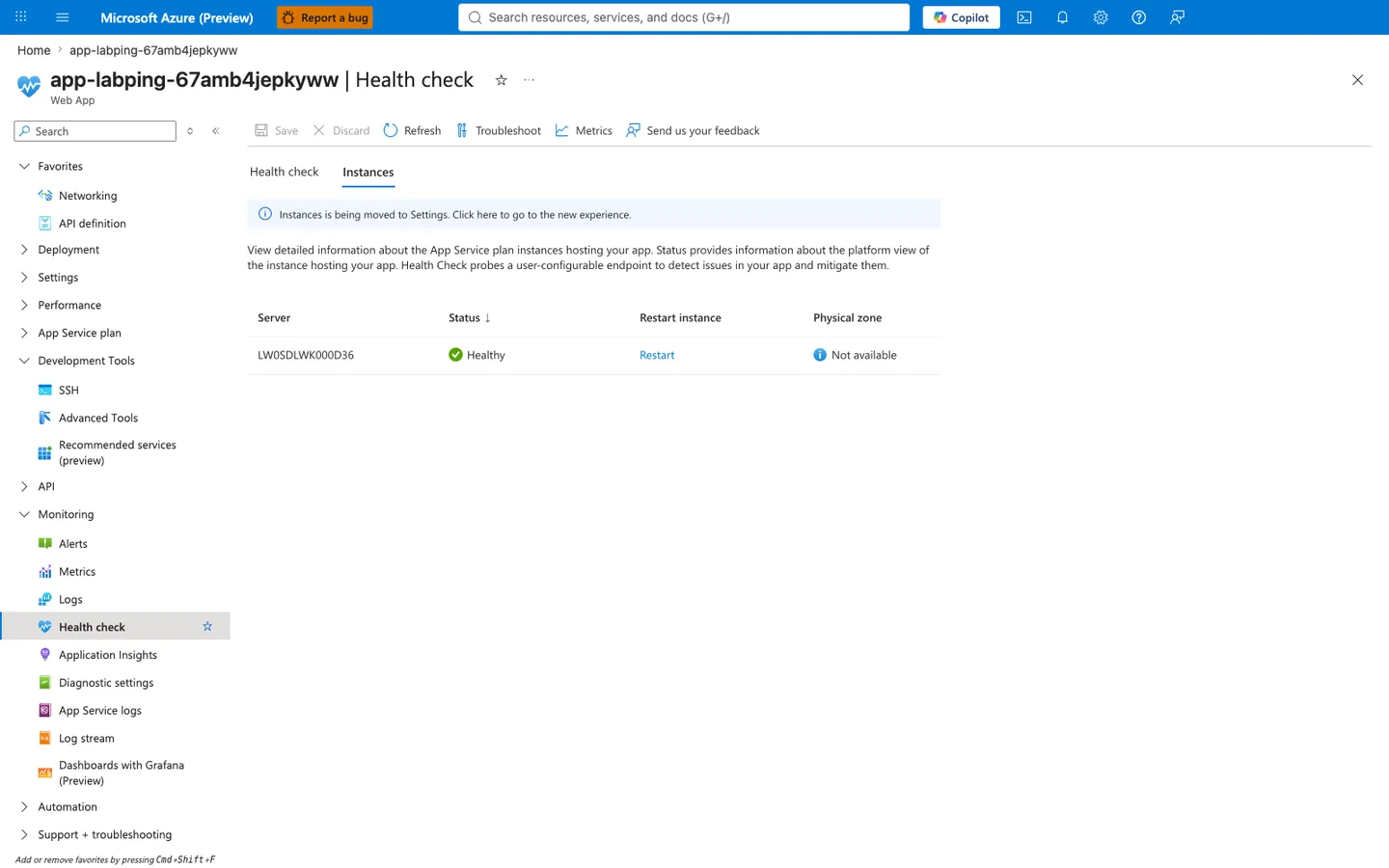Open Cloud Shell from the top bar
The height and width of the screenshot is (868, 1389).
pos(1024,17)
